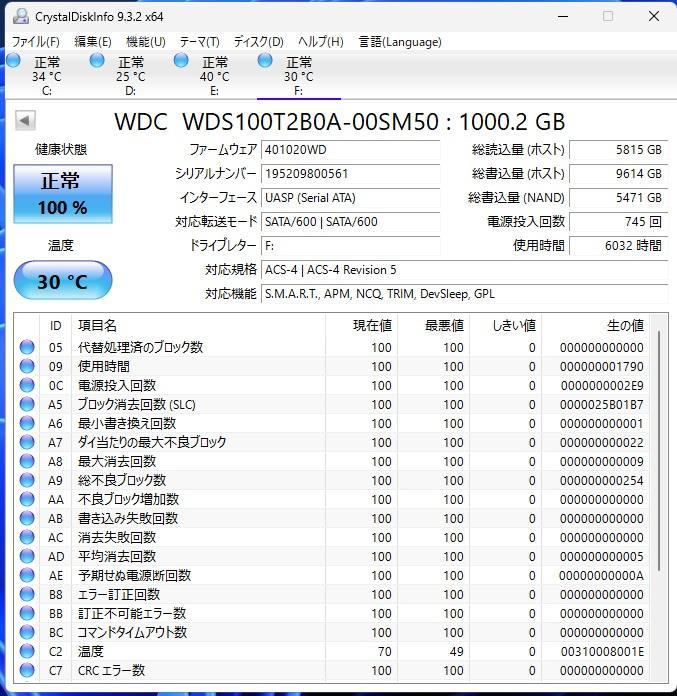Click the CrystalDiskInfo title bar icon

coord(20,16)
